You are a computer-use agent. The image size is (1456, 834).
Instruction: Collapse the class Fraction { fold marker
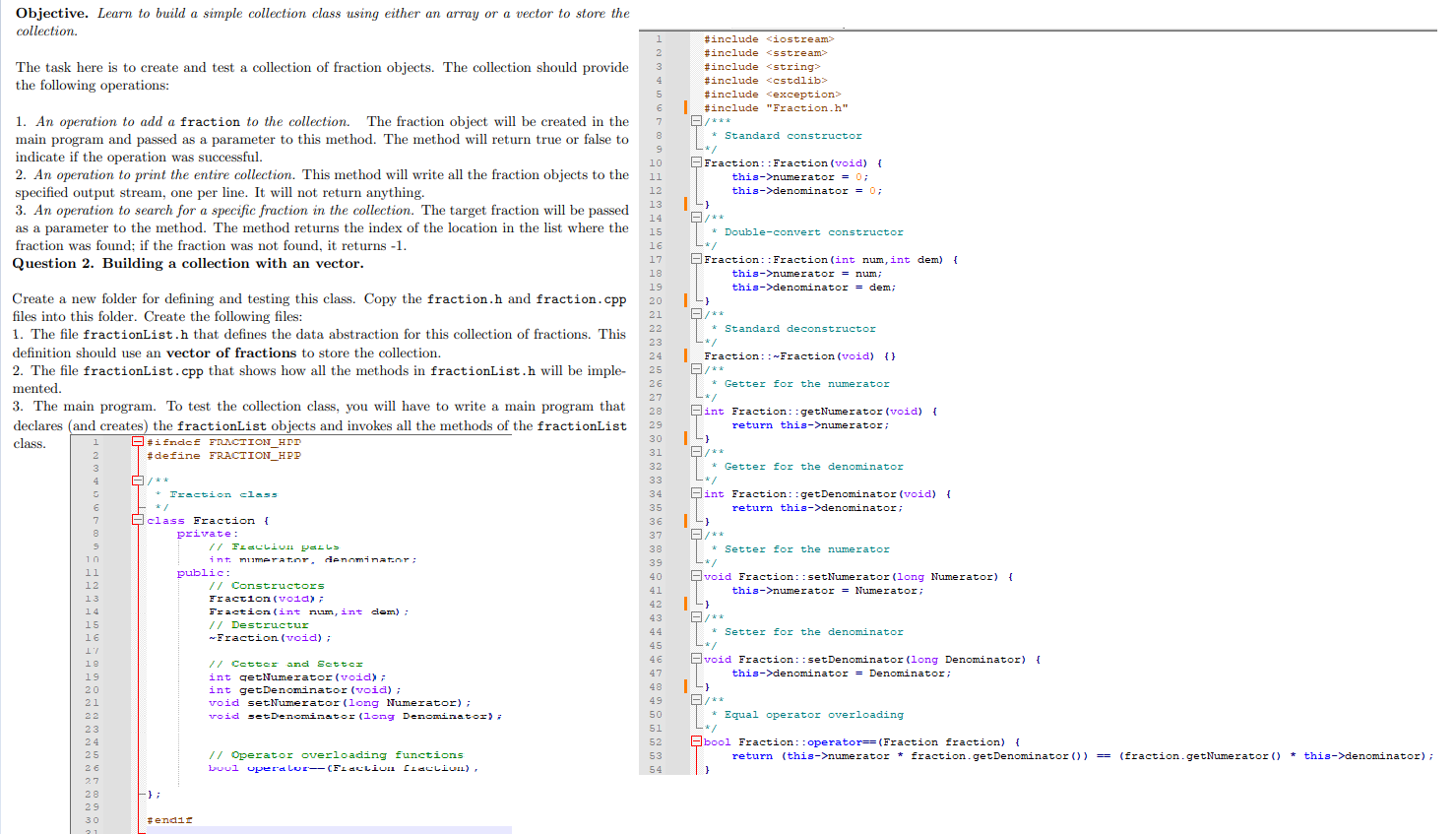coord(138,520)
